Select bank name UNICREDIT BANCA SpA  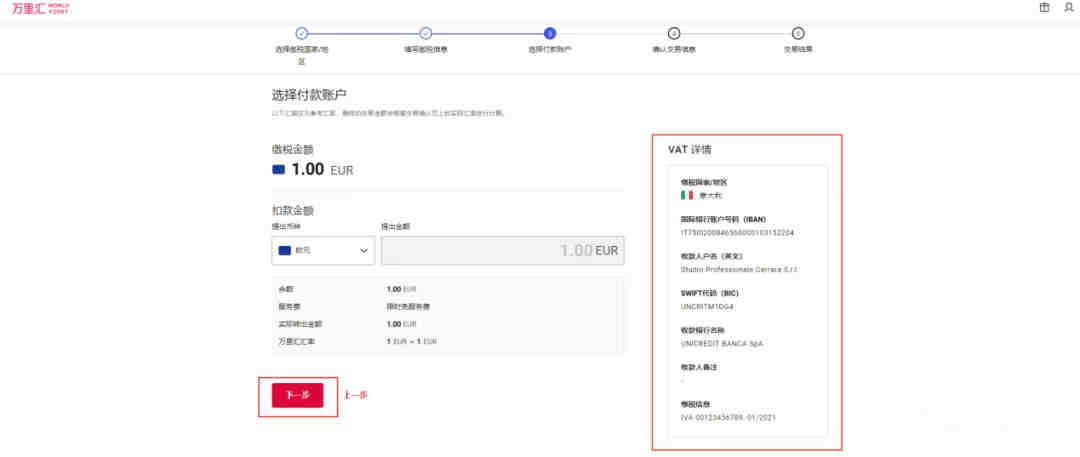pos(722,343)
